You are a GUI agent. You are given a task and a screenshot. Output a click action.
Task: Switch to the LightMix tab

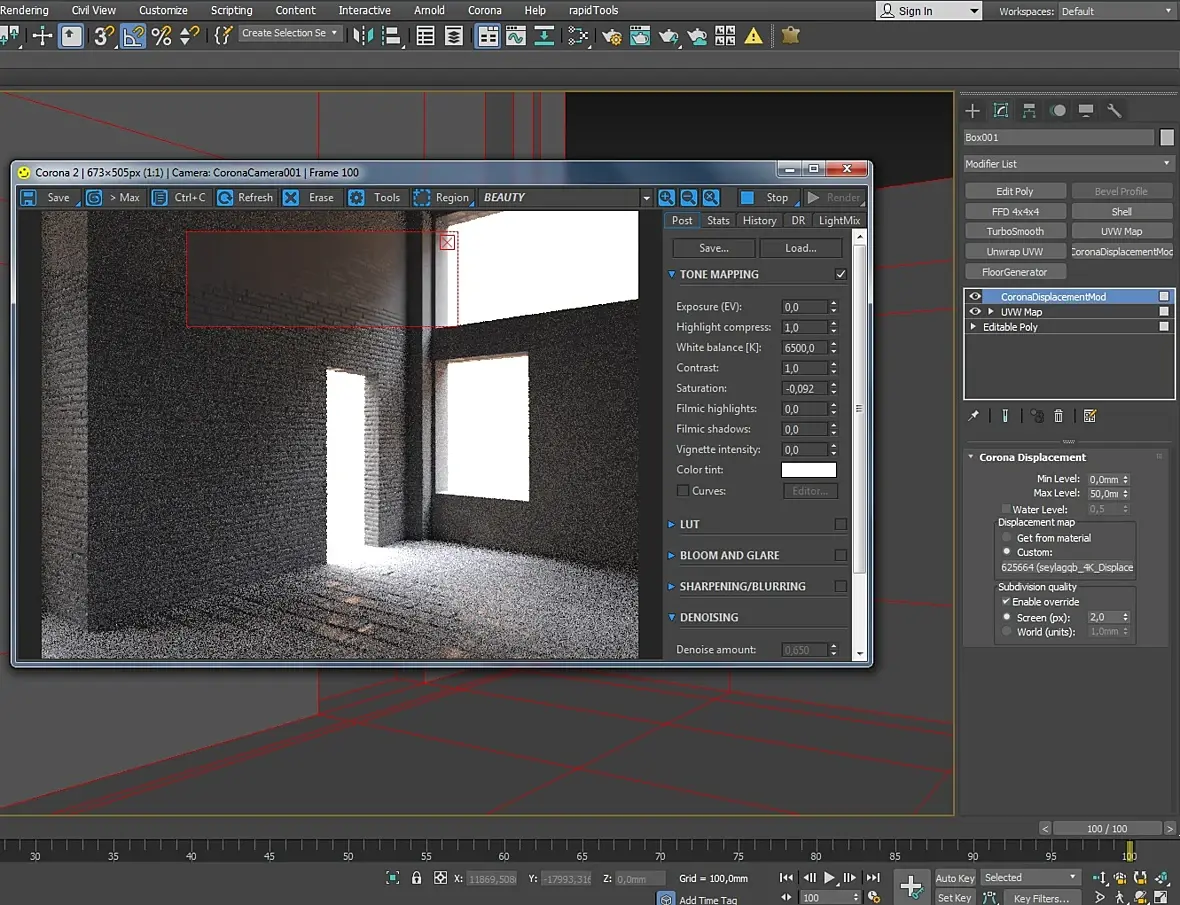pos(839,220)
